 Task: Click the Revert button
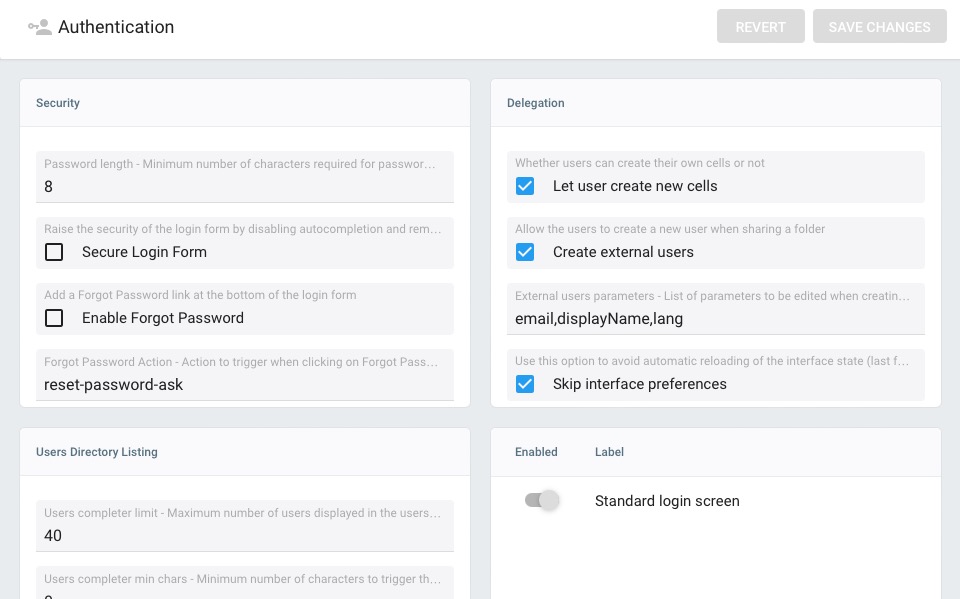(760, 27)
